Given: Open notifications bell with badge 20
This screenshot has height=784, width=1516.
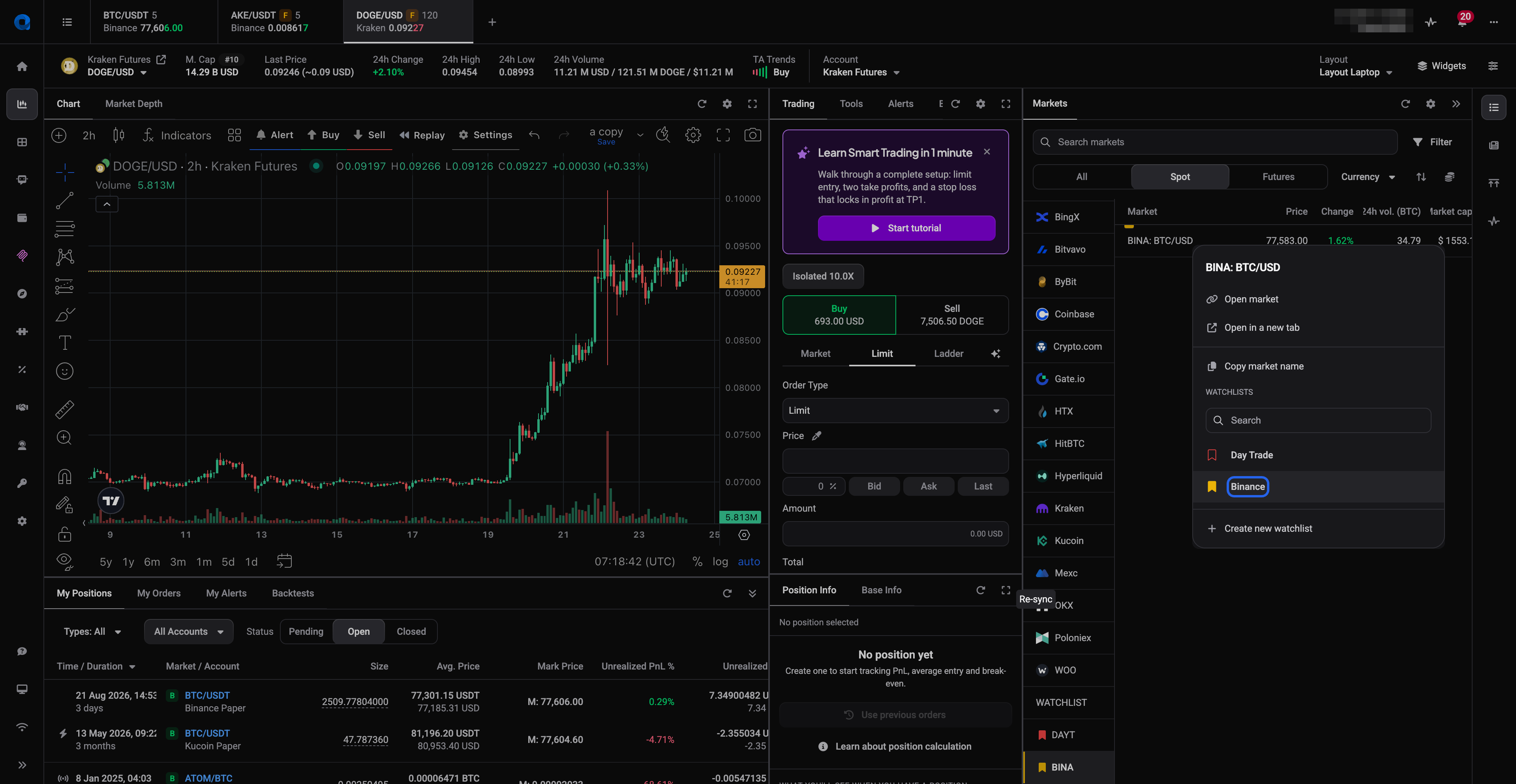Looking at the screenshot, I should point(1462,22).
